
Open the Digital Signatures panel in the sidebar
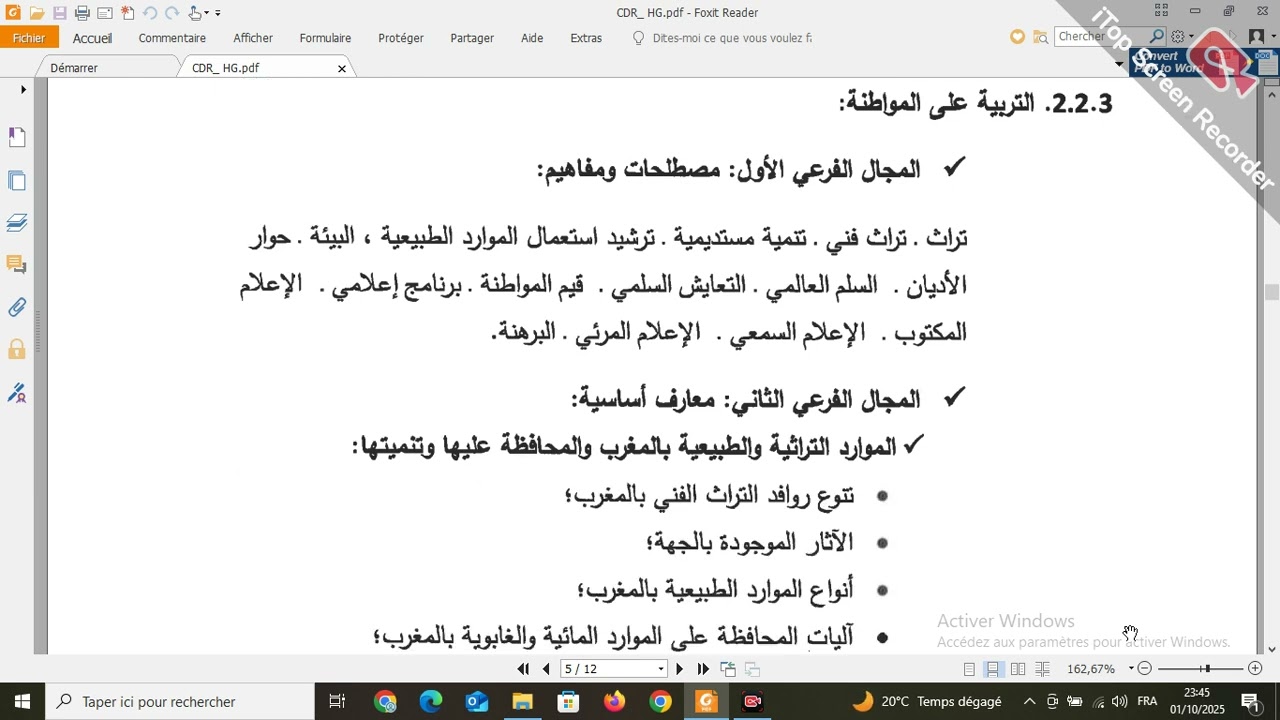point(17,392)
